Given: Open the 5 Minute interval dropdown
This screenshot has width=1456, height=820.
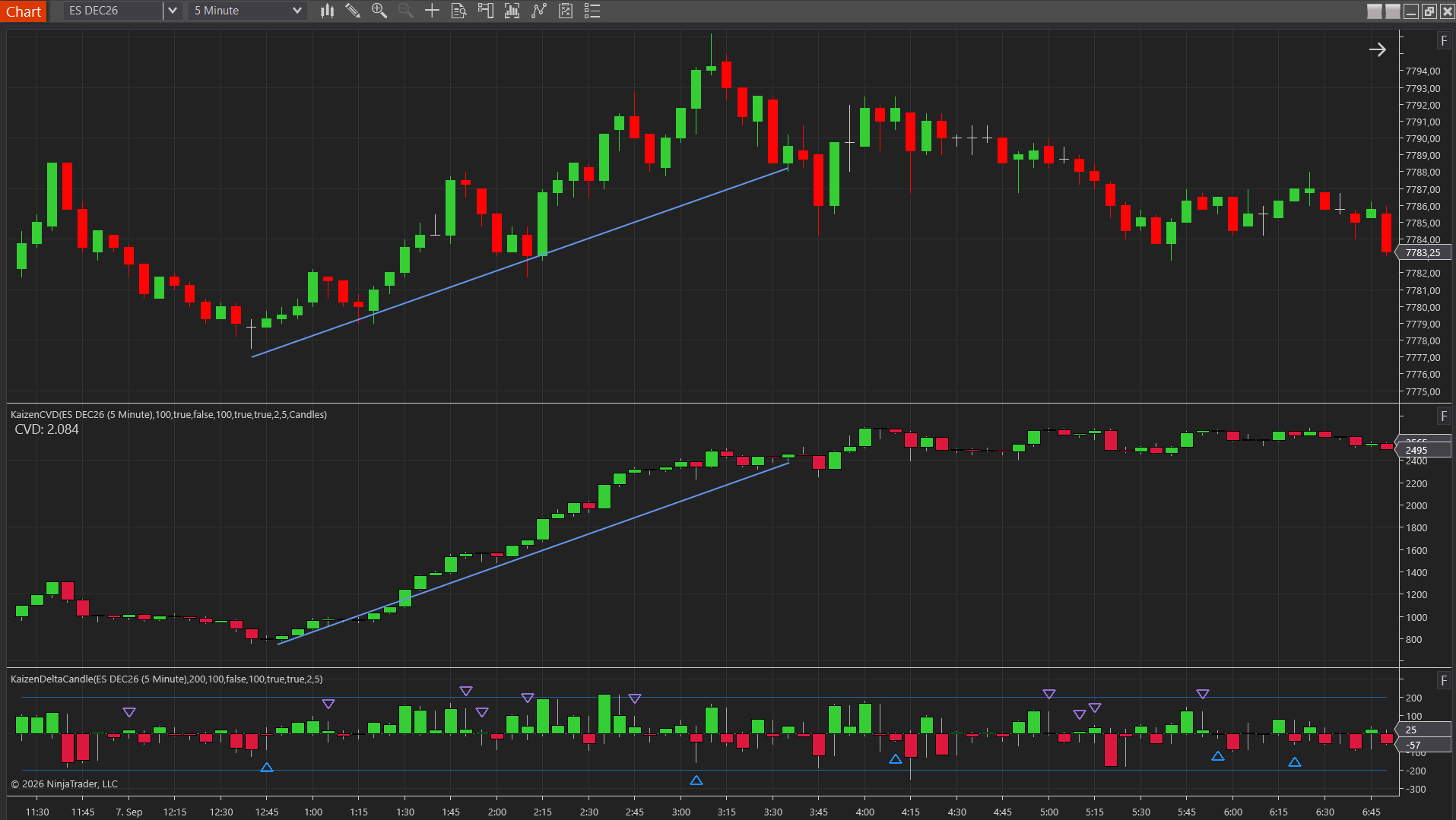Looking at the screenshot, I should (248, 11).
